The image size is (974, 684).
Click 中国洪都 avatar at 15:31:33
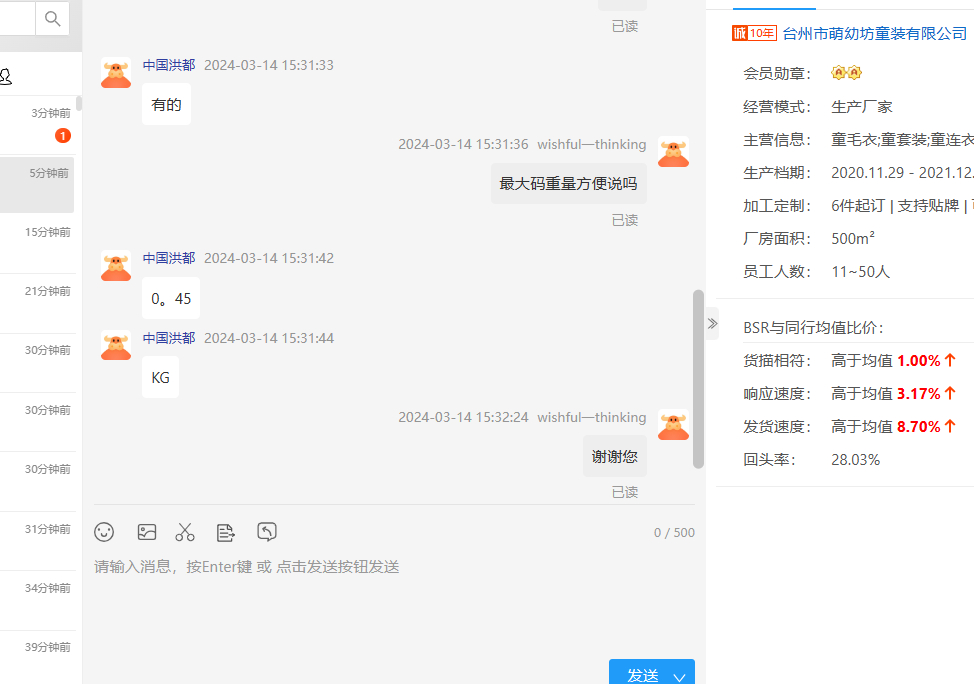116,73
